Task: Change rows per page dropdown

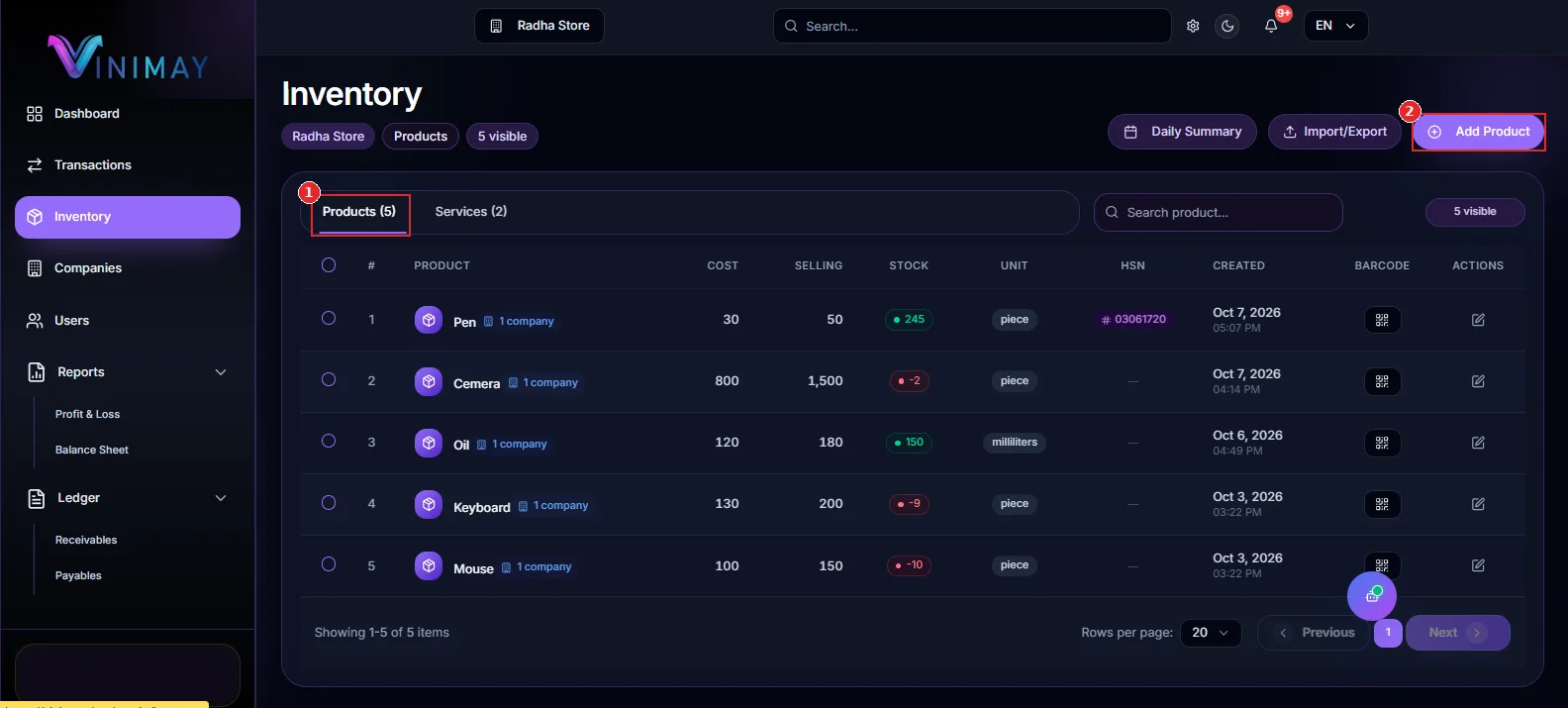Action: pos(1211,633)
